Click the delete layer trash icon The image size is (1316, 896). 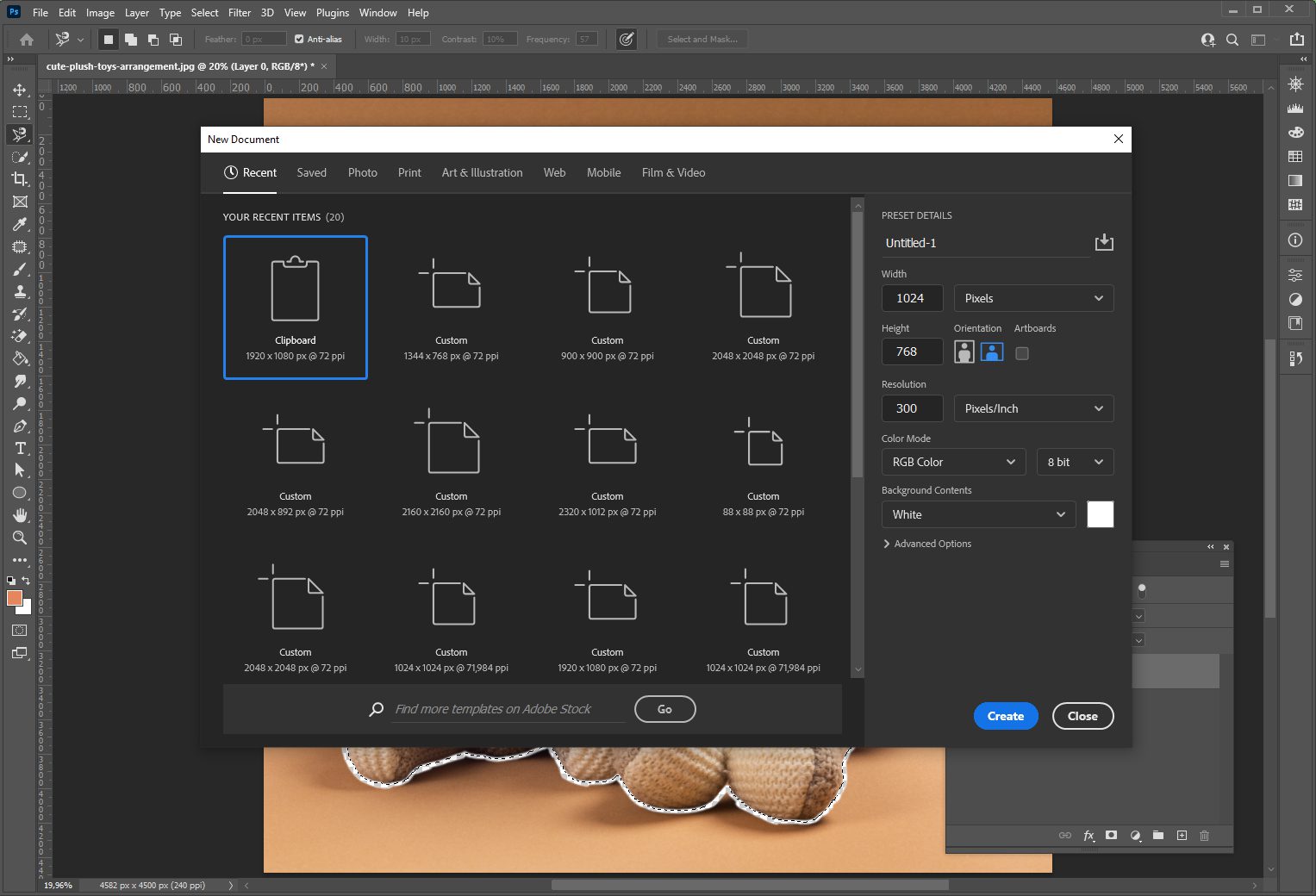tap(1205, 836)
